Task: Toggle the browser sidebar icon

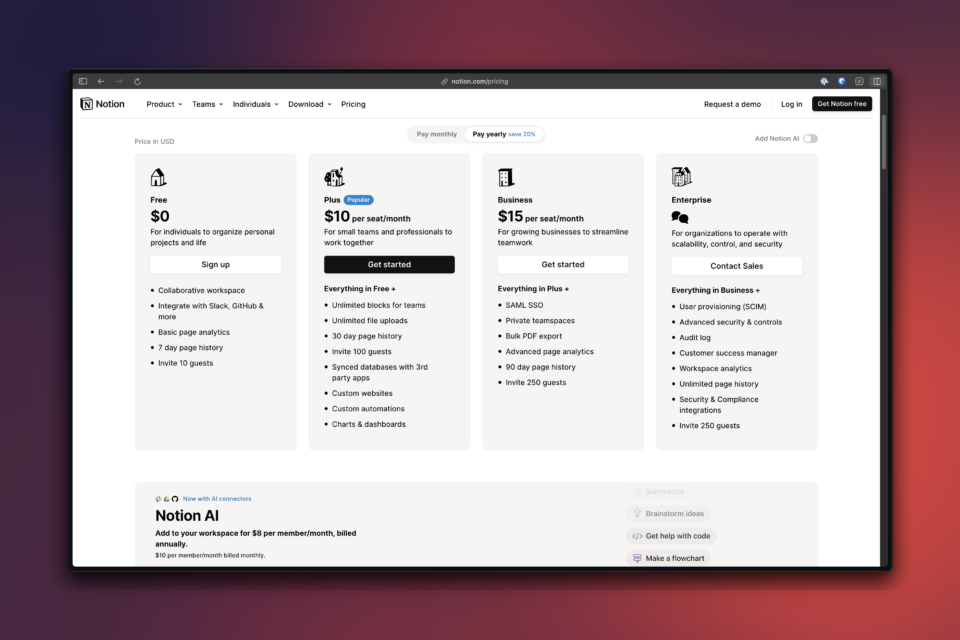Action: (x=83, y=81)
